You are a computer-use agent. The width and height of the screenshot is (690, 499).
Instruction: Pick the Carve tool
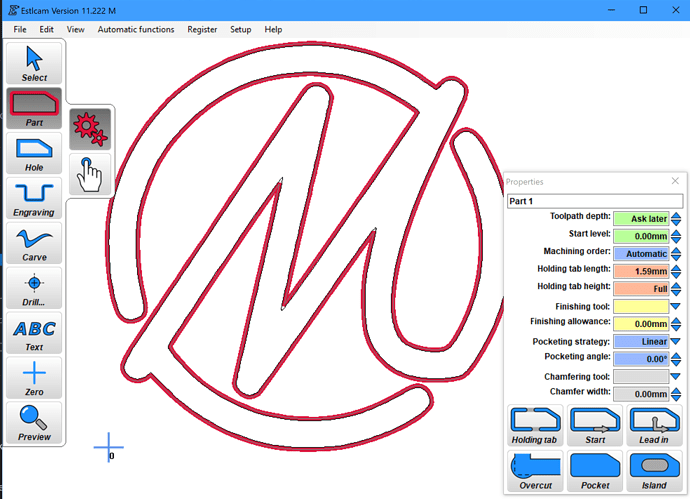34,243
